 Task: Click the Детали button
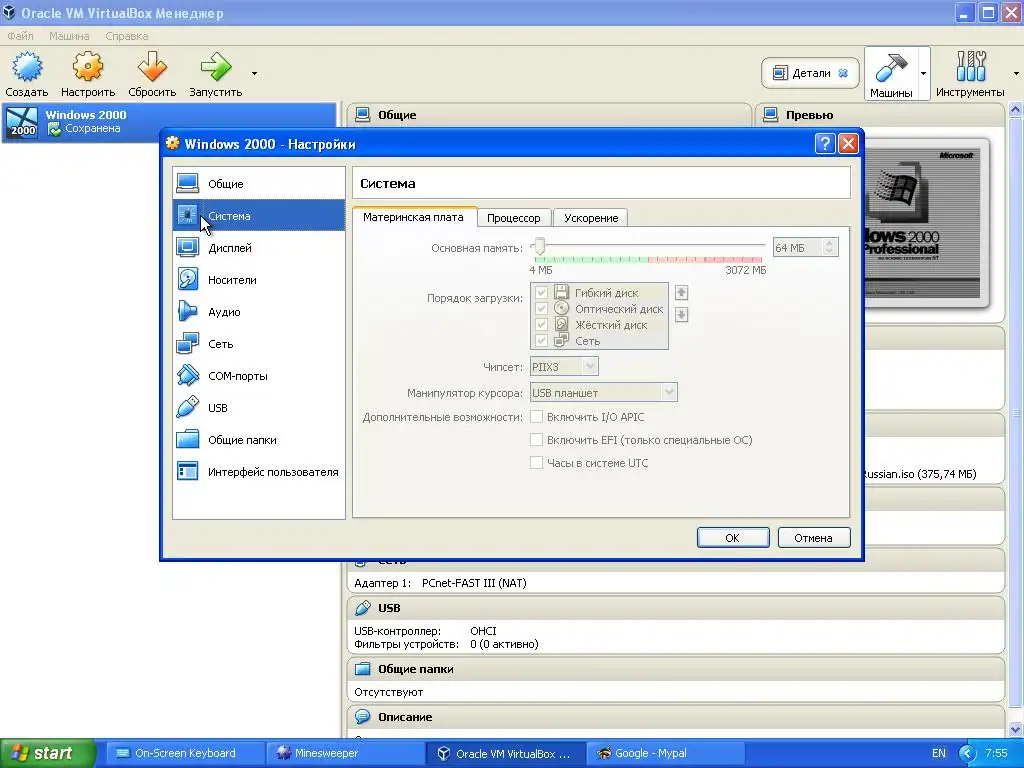click(x=810, y=73)
